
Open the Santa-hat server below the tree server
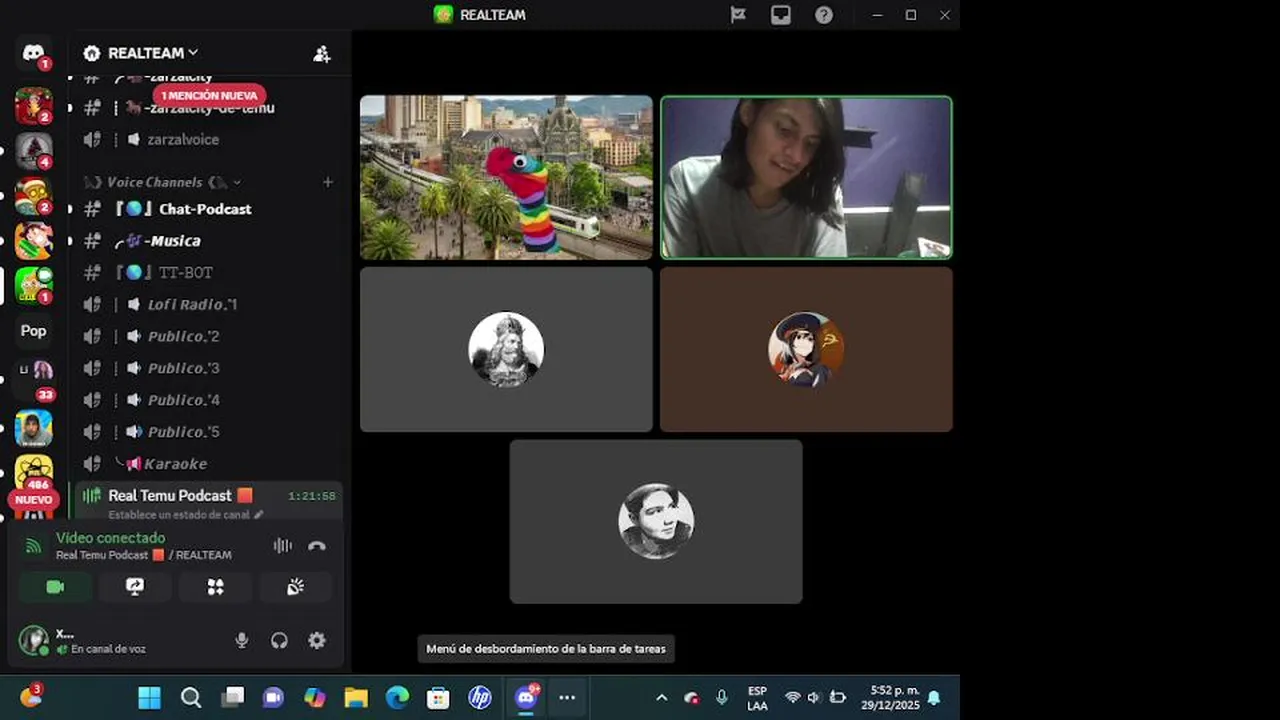[x=34, y=196]
